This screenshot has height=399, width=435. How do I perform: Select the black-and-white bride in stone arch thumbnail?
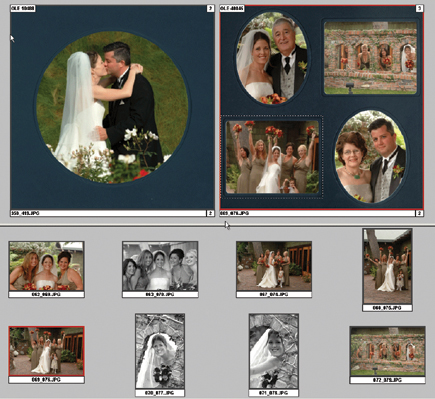[160, 351]
